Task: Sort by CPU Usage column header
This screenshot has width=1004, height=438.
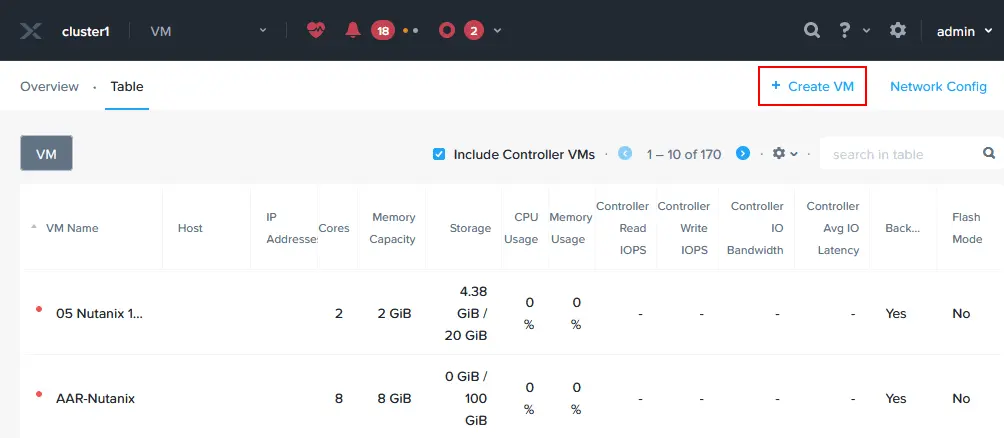Action: point(521,228)
